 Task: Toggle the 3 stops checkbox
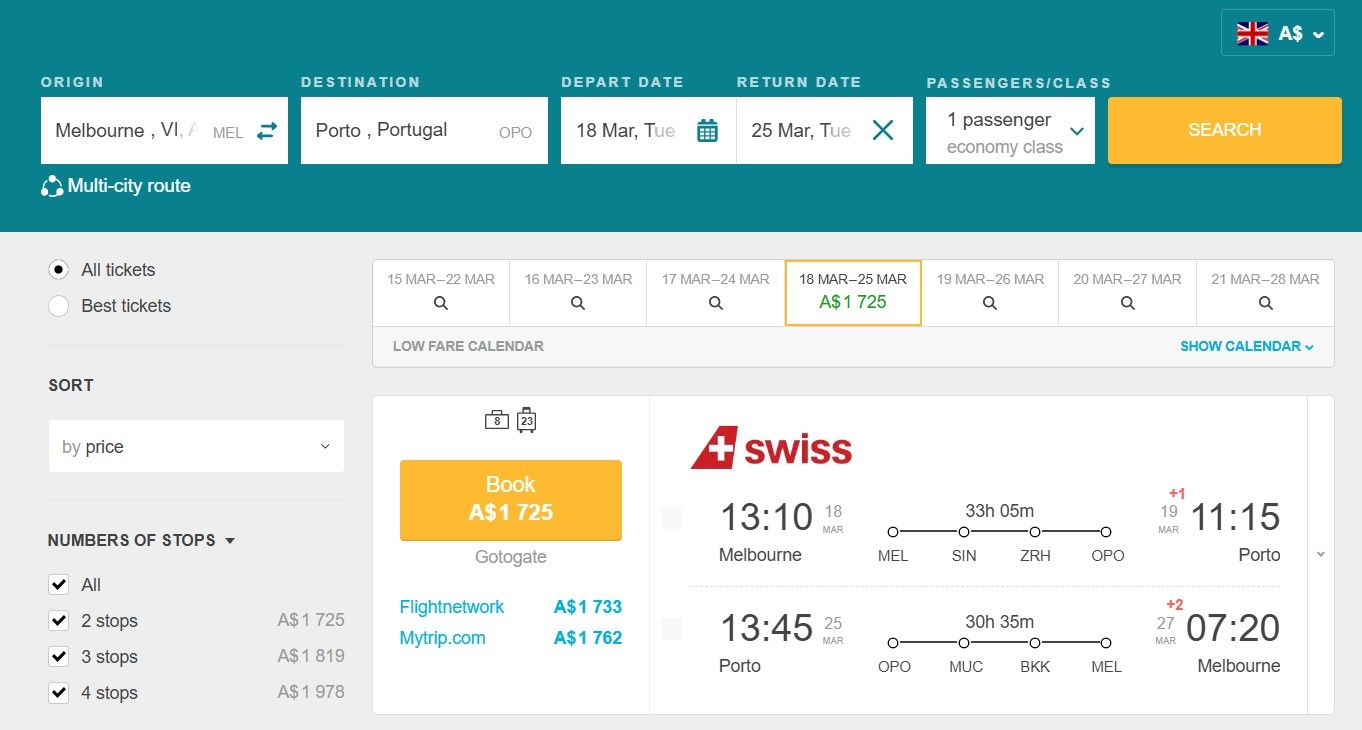point(59,657)
